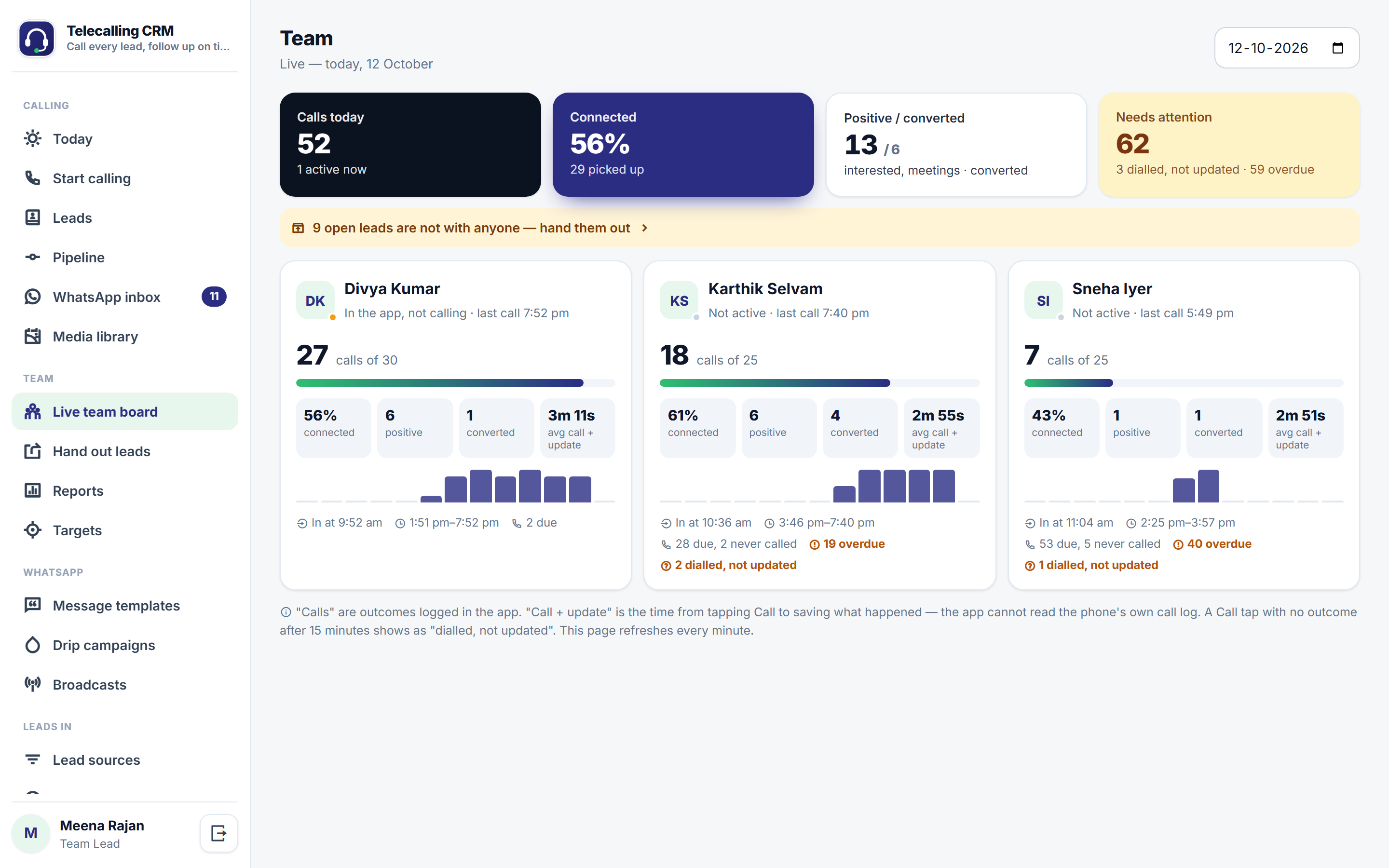Click the Targets crosshair icon

click(33, 530)
